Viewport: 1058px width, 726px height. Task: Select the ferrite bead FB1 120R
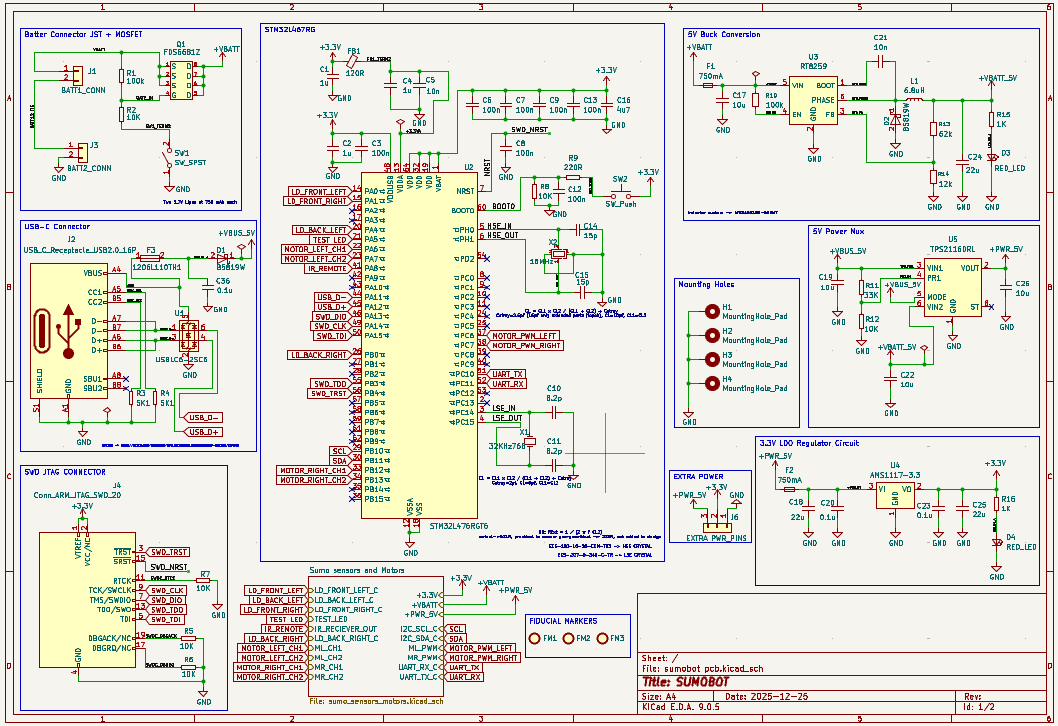[x=352, y=61]
